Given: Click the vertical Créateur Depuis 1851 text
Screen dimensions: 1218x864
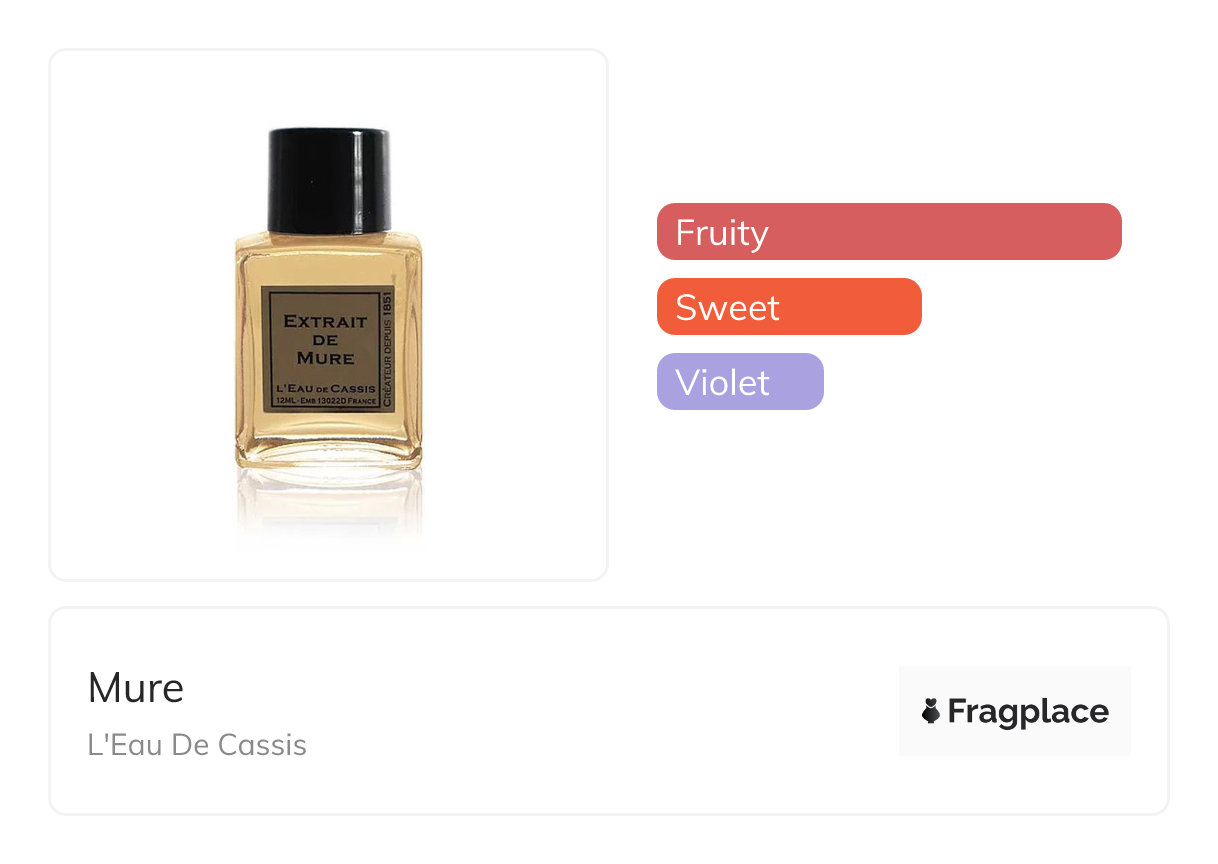Looking at the screenshot, I should tap(387, 348).
